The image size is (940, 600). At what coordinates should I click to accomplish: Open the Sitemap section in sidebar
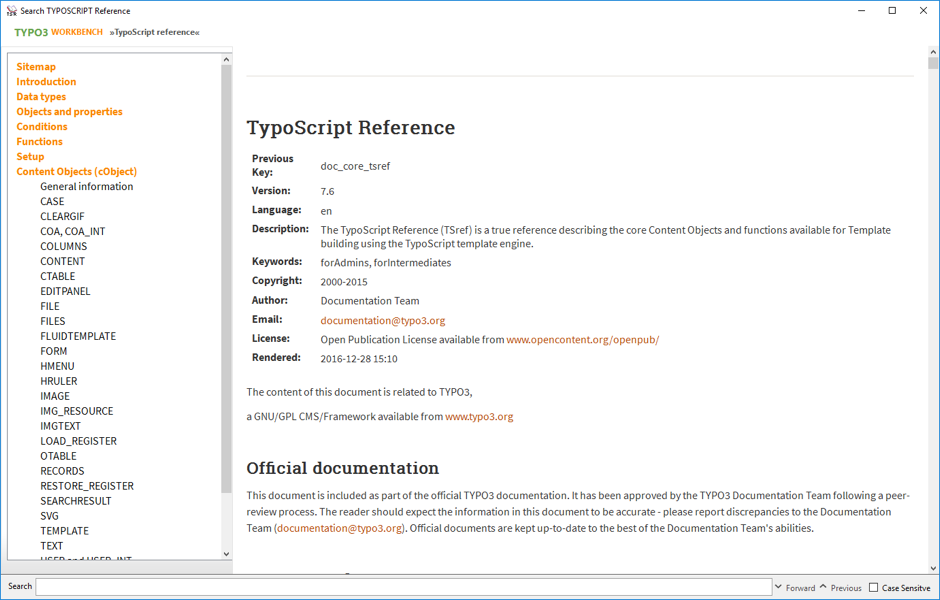coord(36,67)
